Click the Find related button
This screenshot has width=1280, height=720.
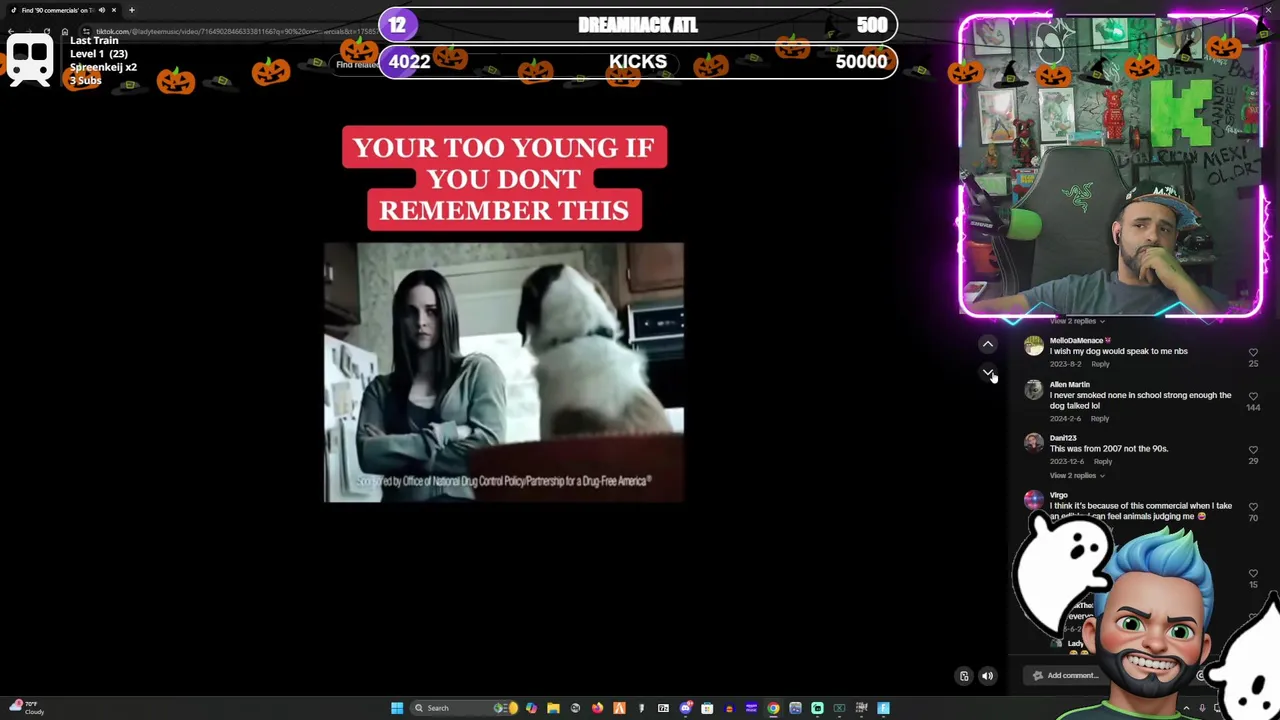356,65
